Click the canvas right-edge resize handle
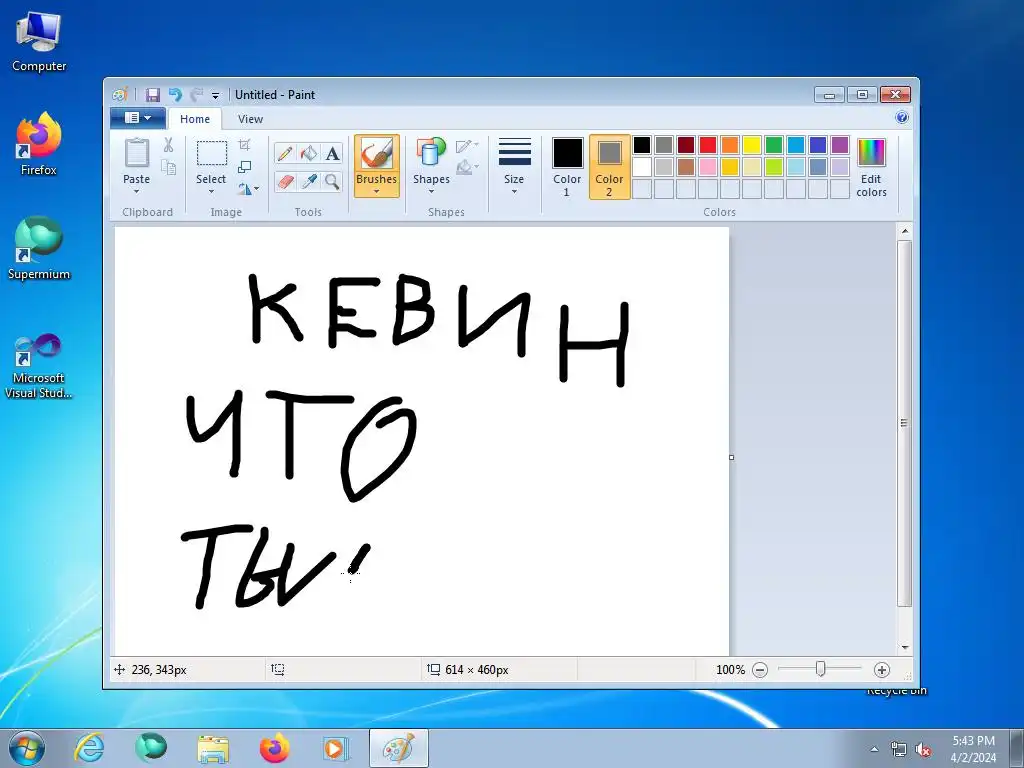Viewport: 1024px width, 768px height. [x=731, y=457]
